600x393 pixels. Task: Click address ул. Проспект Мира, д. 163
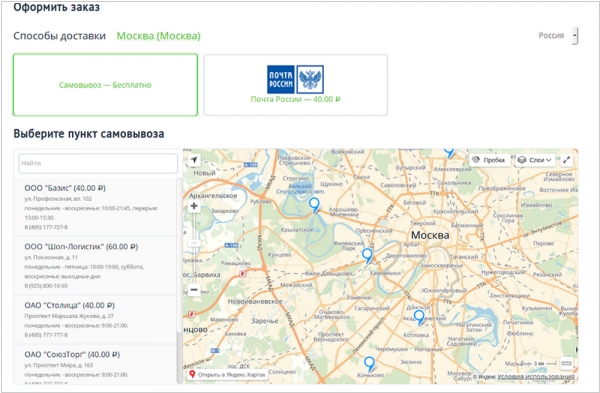coord(59,365)
